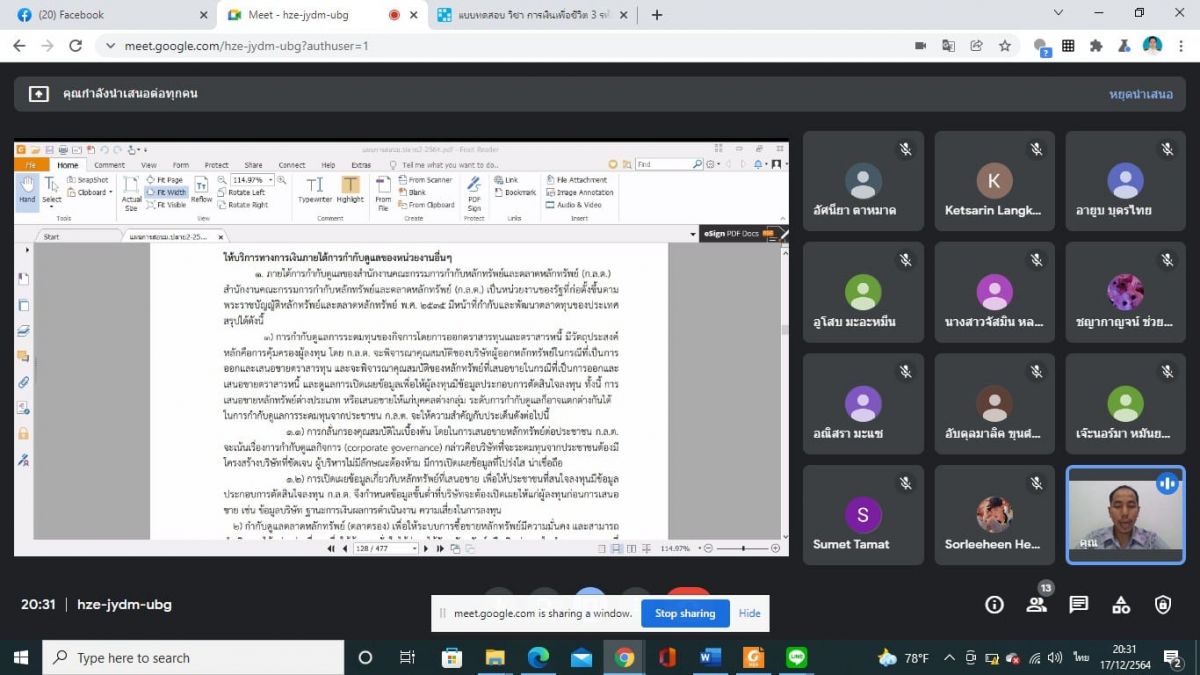Expand hidden system tray icons
This screenshot has width=1200, height=675.
pyautogui.click(x=946, y=657)
